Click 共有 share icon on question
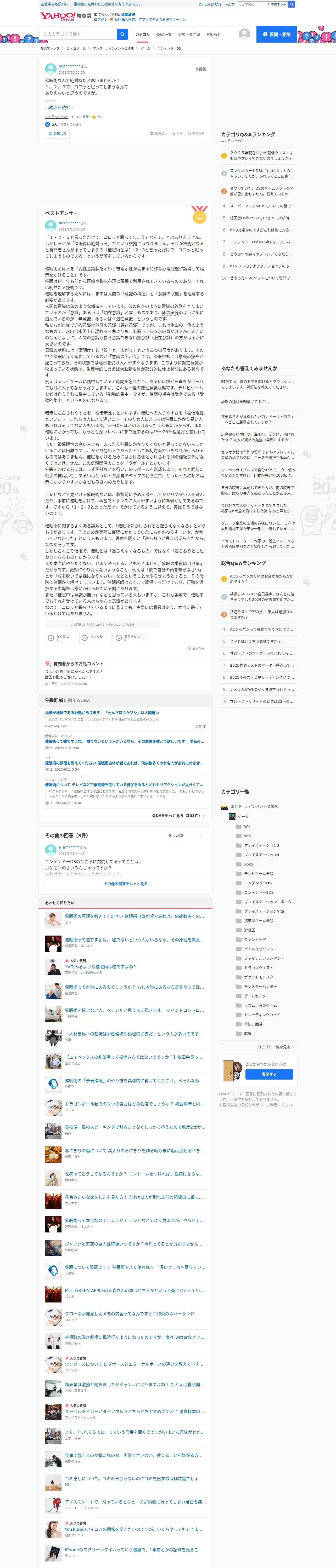This screenshot has height=1568, width=336. pos(177,133)
